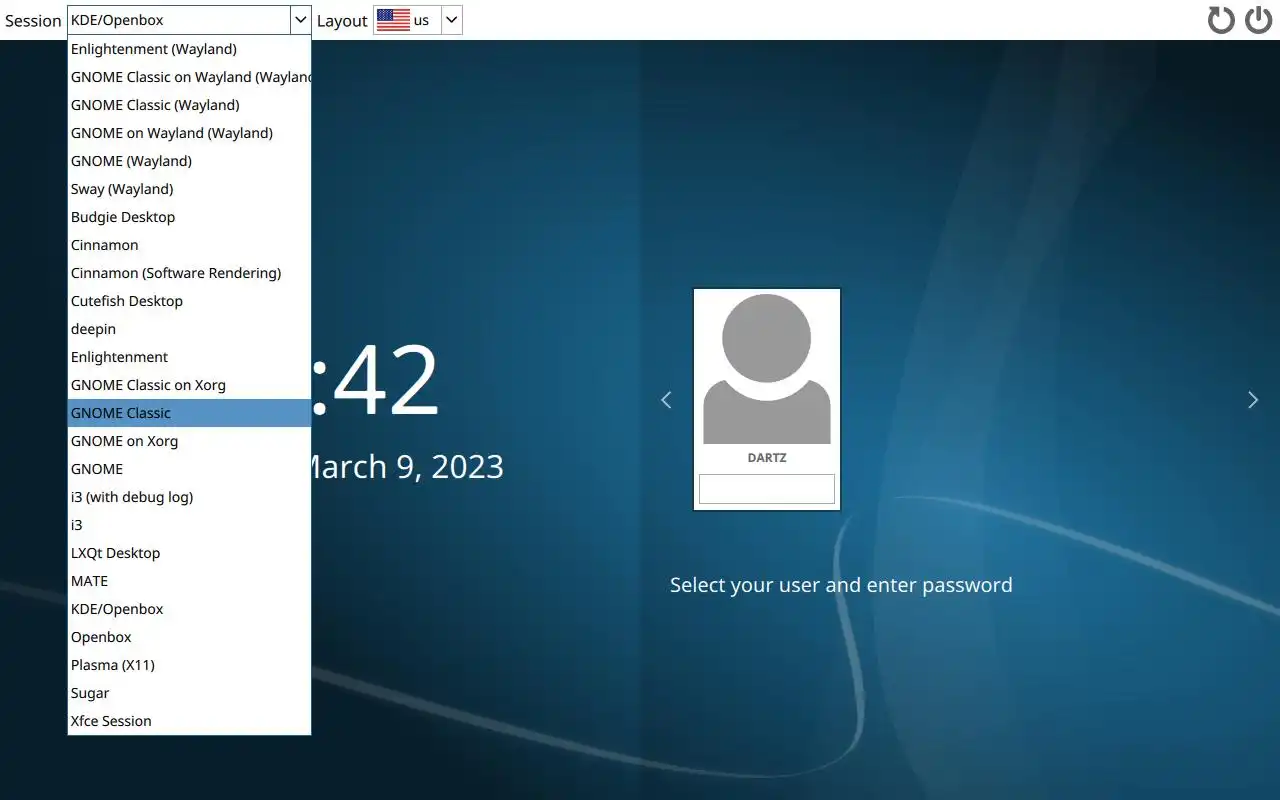Click highlighted GNOME Classic entry
This screenshot has width=1280, height=800.
[x=189, y=413]
